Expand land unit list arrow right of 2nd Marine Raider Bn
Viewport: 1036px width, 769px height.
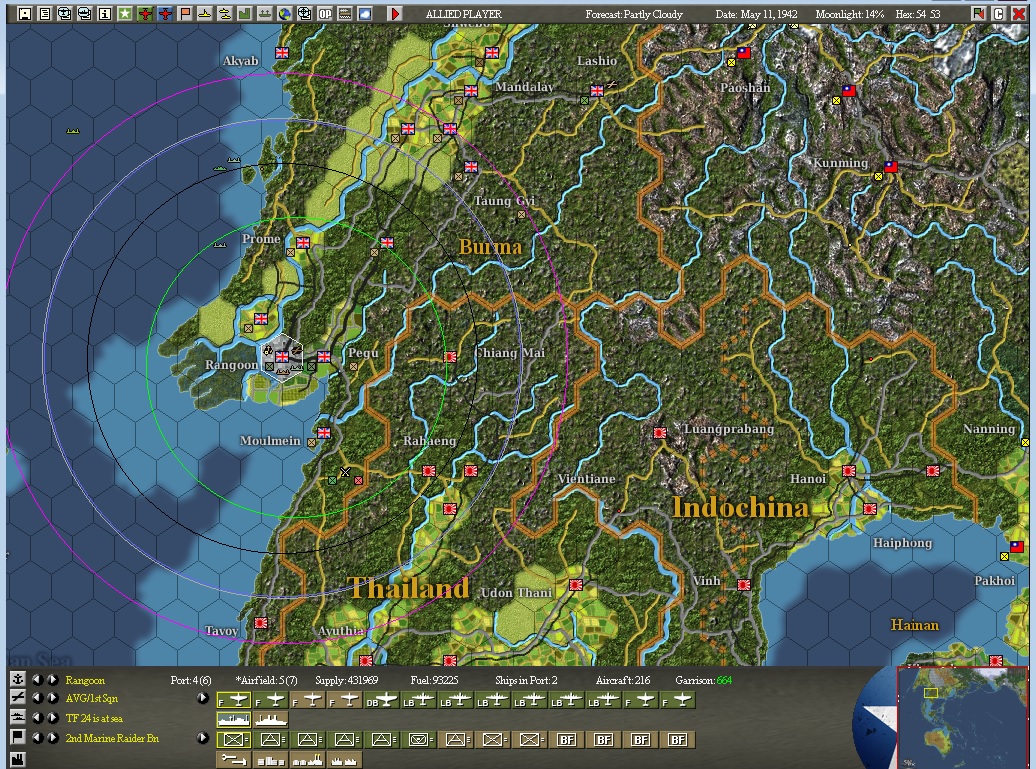[203, 738]
